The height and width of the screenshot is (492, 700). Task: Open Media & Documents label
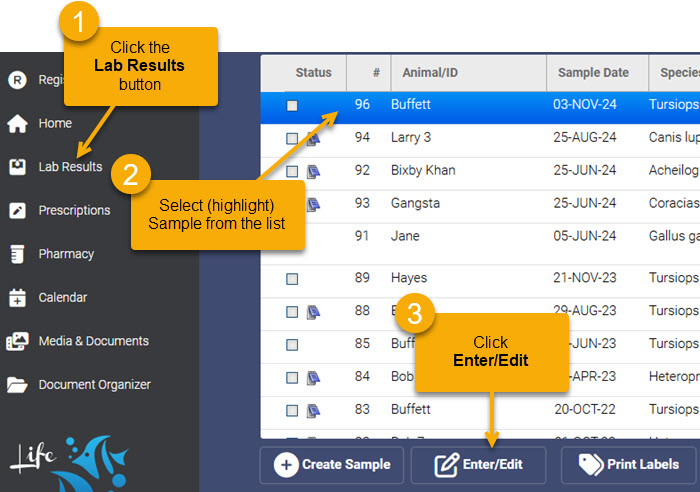click(93, 341)
